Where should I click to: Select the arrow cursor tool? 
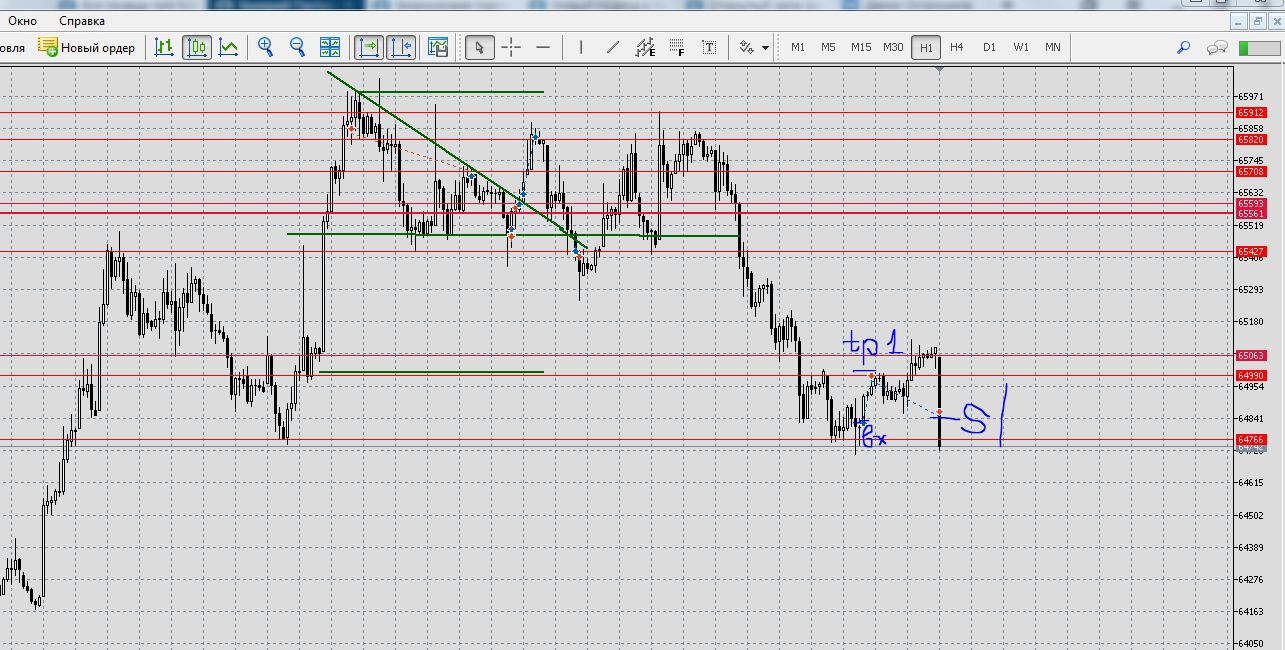[480, 47]
